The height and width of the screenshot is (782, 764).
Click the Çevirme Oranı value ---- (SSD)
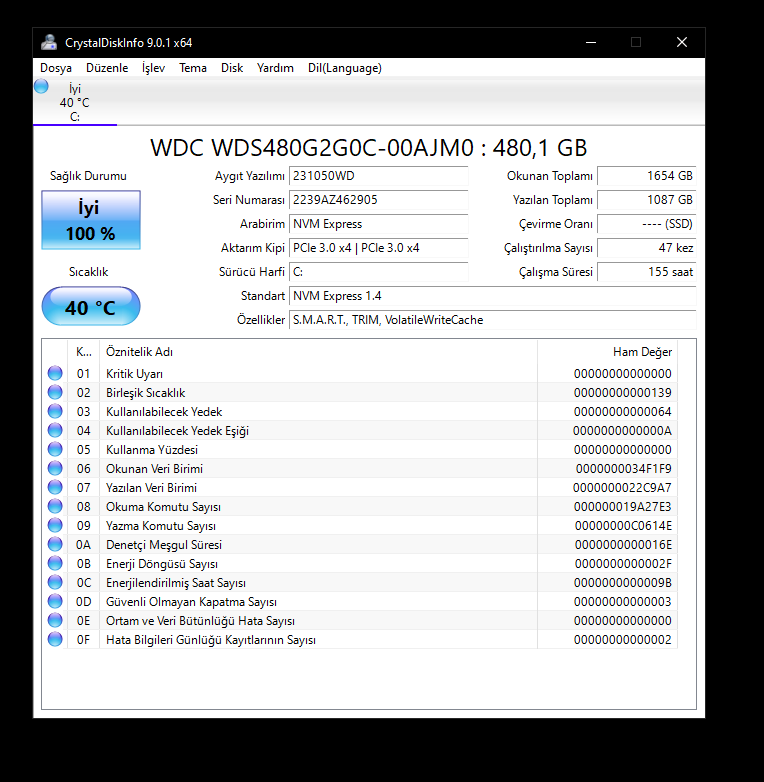(x=646, y=223)
